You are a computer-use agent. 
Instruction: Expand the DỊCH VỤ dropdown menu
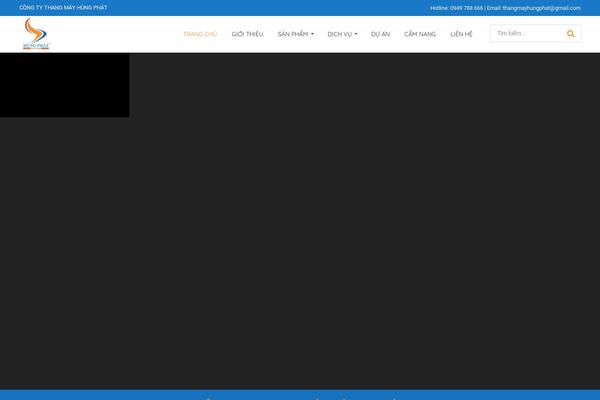tap(342, 34)
